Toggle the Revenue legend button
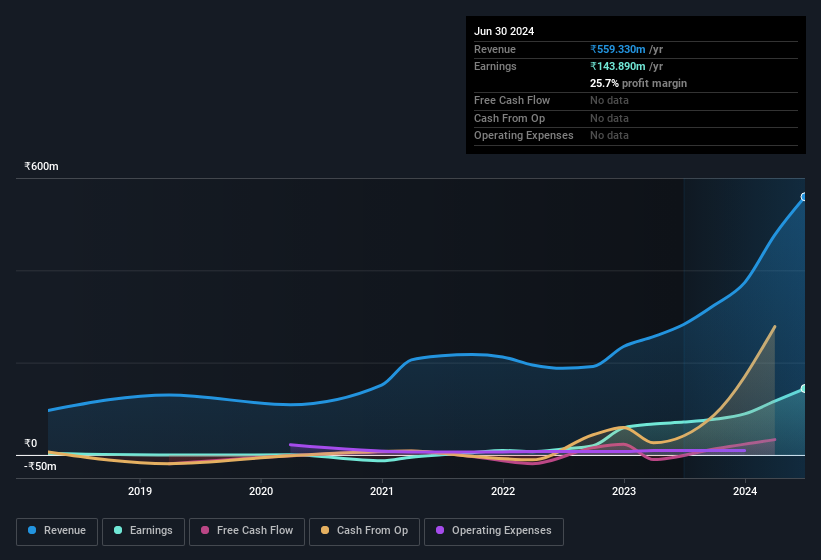821x560 pixels. tap(57, 531)
